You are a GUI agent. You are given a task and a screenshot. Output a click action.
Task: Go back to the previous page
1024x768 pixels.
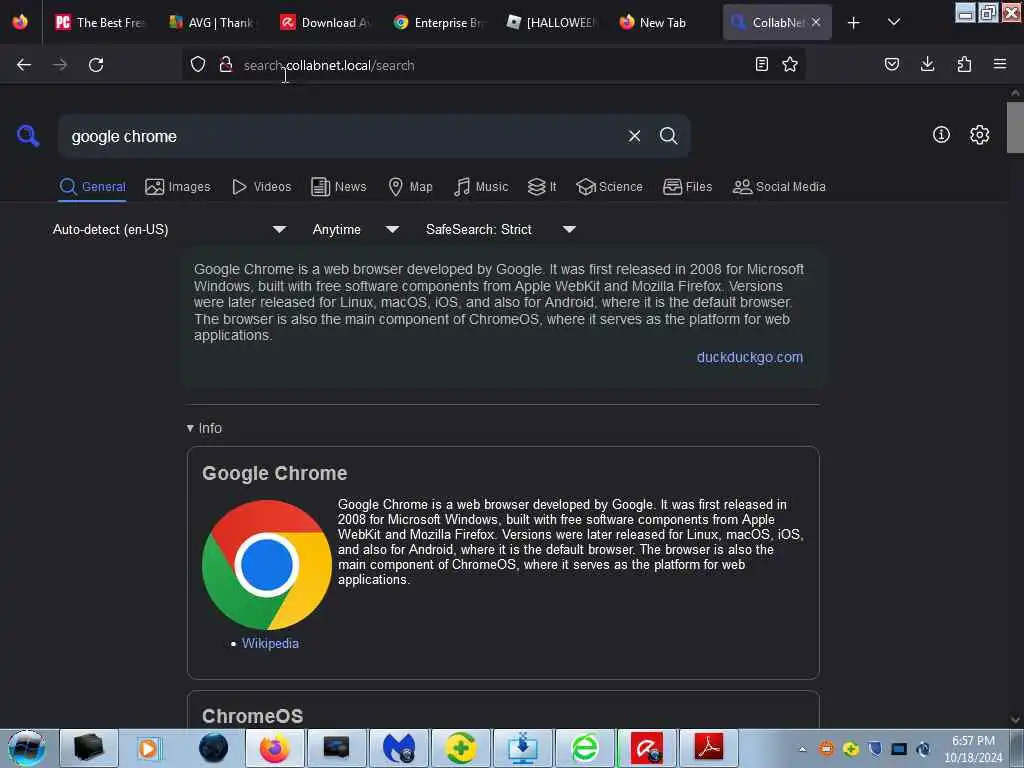point(24,65)
